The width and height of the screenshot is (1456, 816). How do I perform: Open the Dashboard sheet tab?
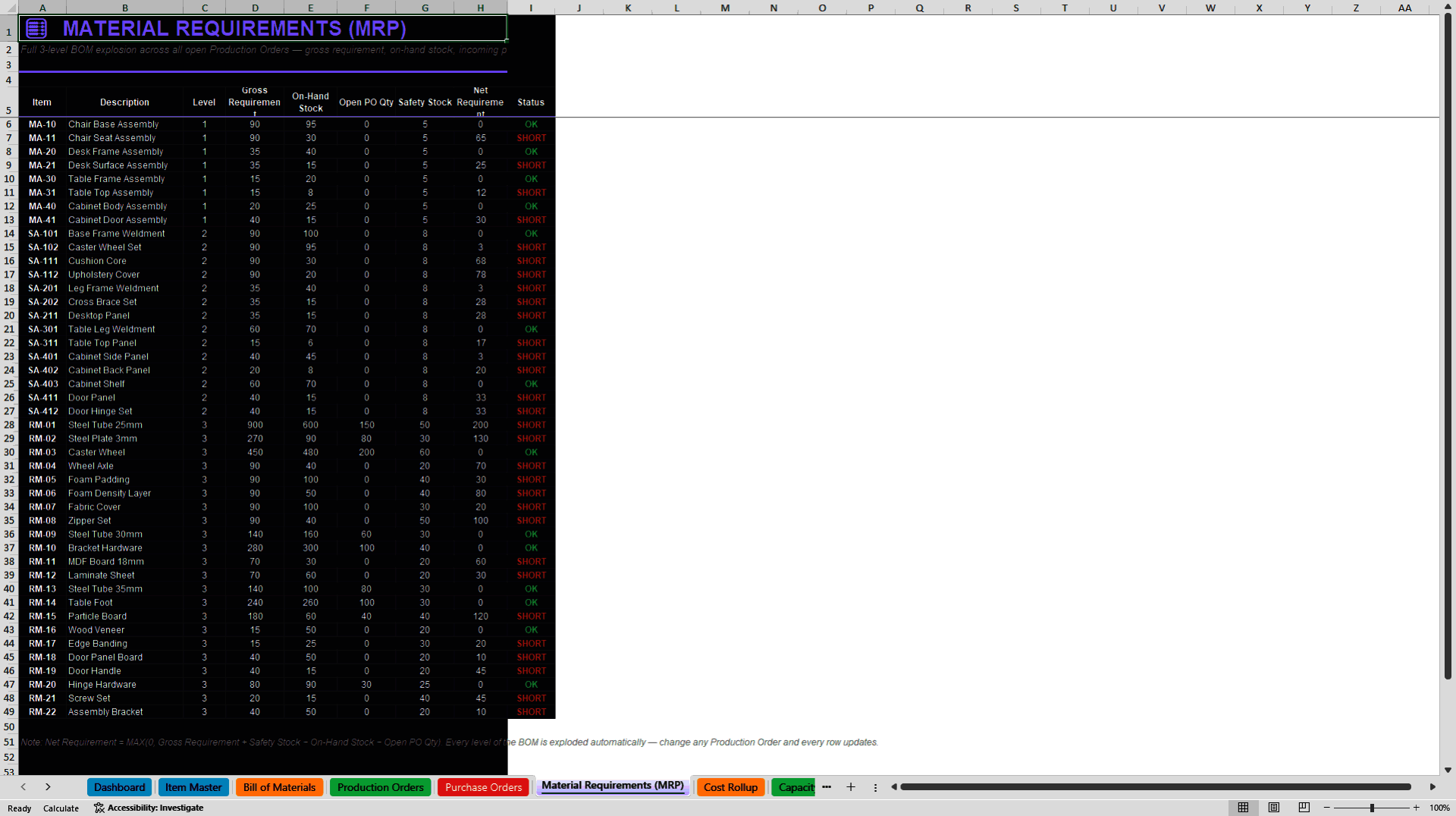click(120, 787)
